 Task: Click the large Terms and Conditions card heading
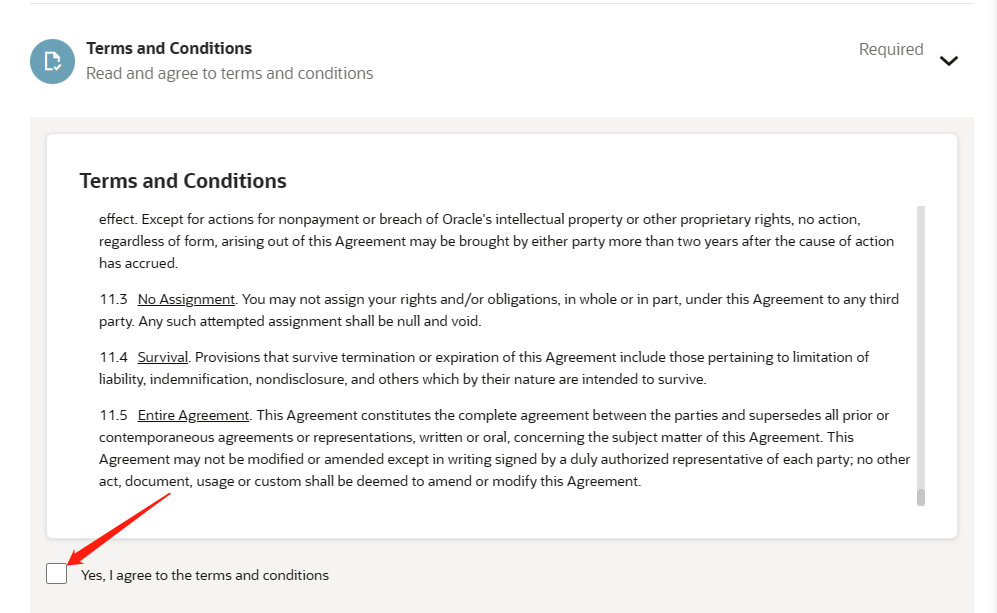click(183, 181)
